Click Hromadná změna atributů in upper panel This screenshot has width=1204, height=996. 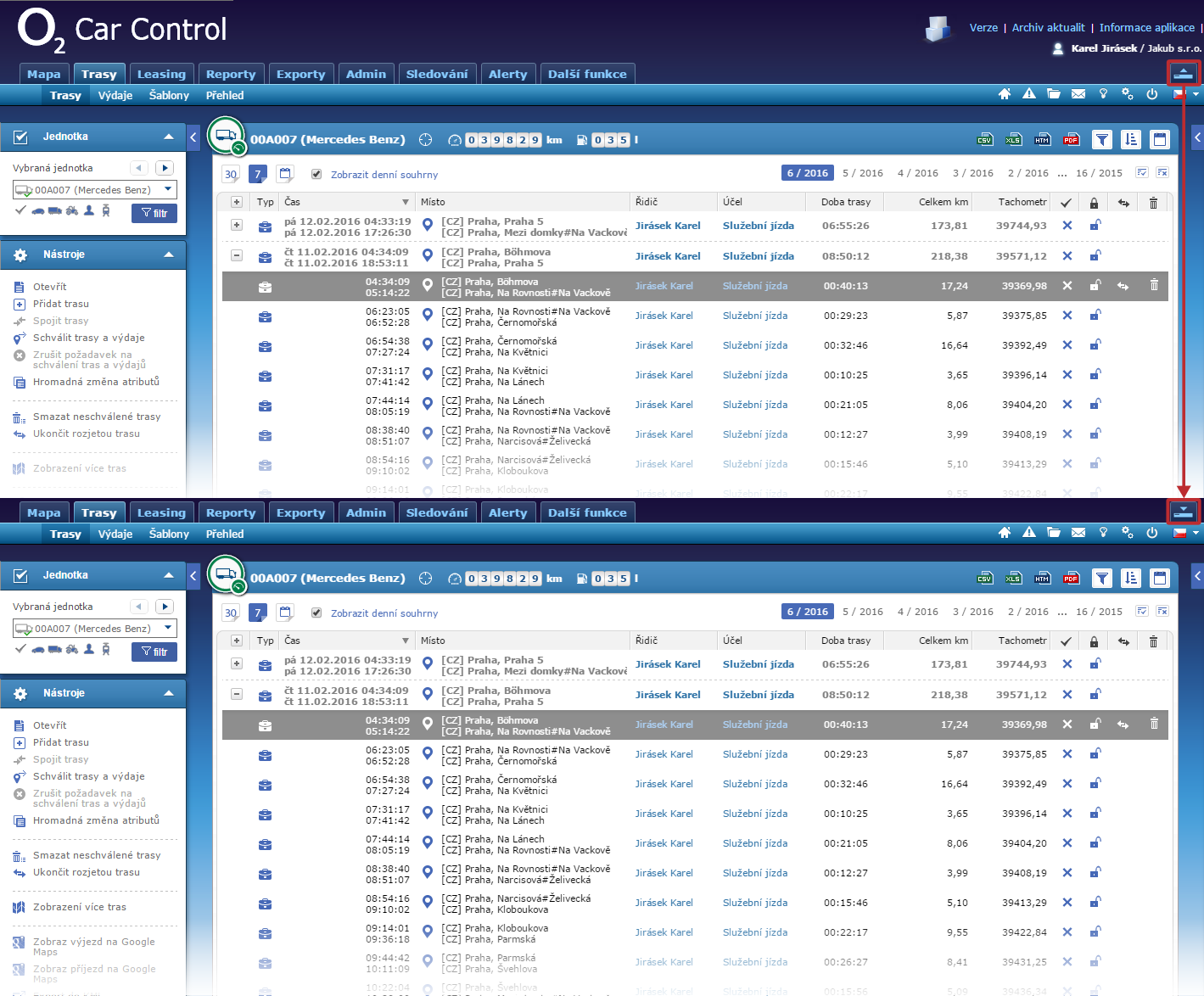click(96, 382)
